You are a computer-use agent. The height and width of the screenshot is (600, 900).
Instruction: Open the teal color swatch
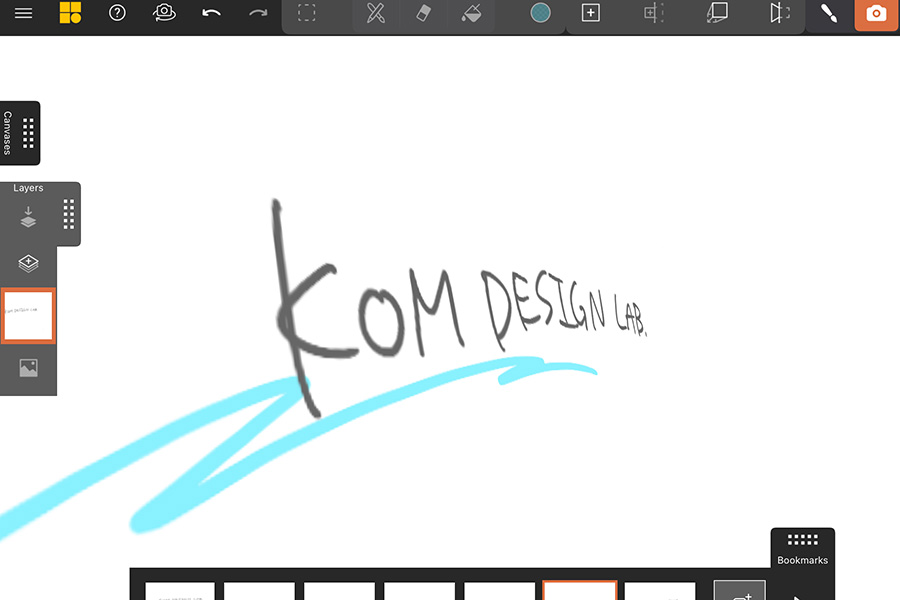click(540, 14)
